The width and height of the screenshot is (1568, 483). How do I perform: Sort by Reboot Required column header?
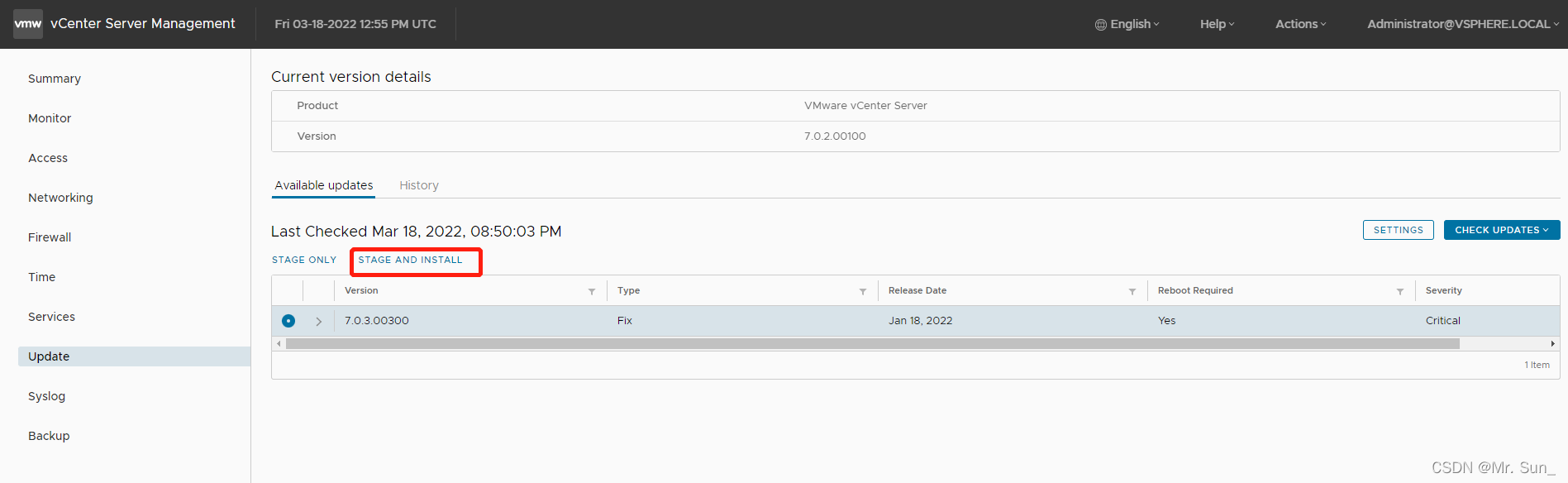pos(1195,291)
